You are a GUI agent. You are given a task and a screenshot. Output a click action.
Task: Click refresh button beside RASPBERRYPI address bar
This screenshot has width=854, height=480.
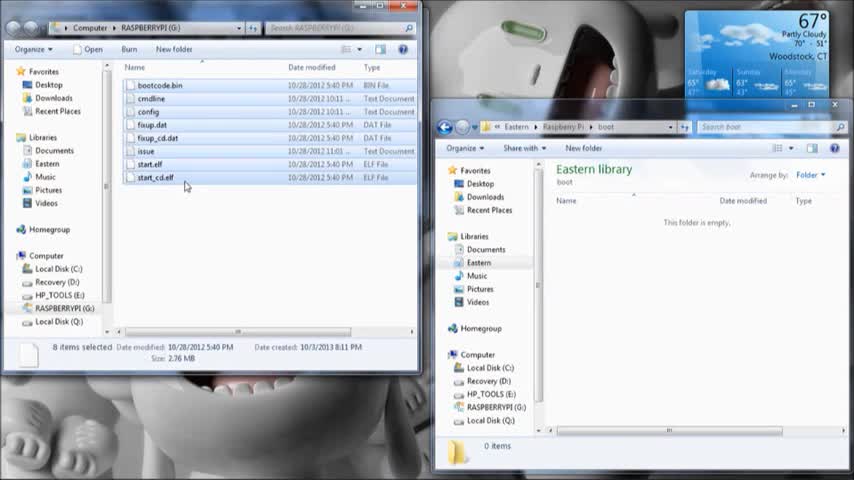[x=253, y=28]
